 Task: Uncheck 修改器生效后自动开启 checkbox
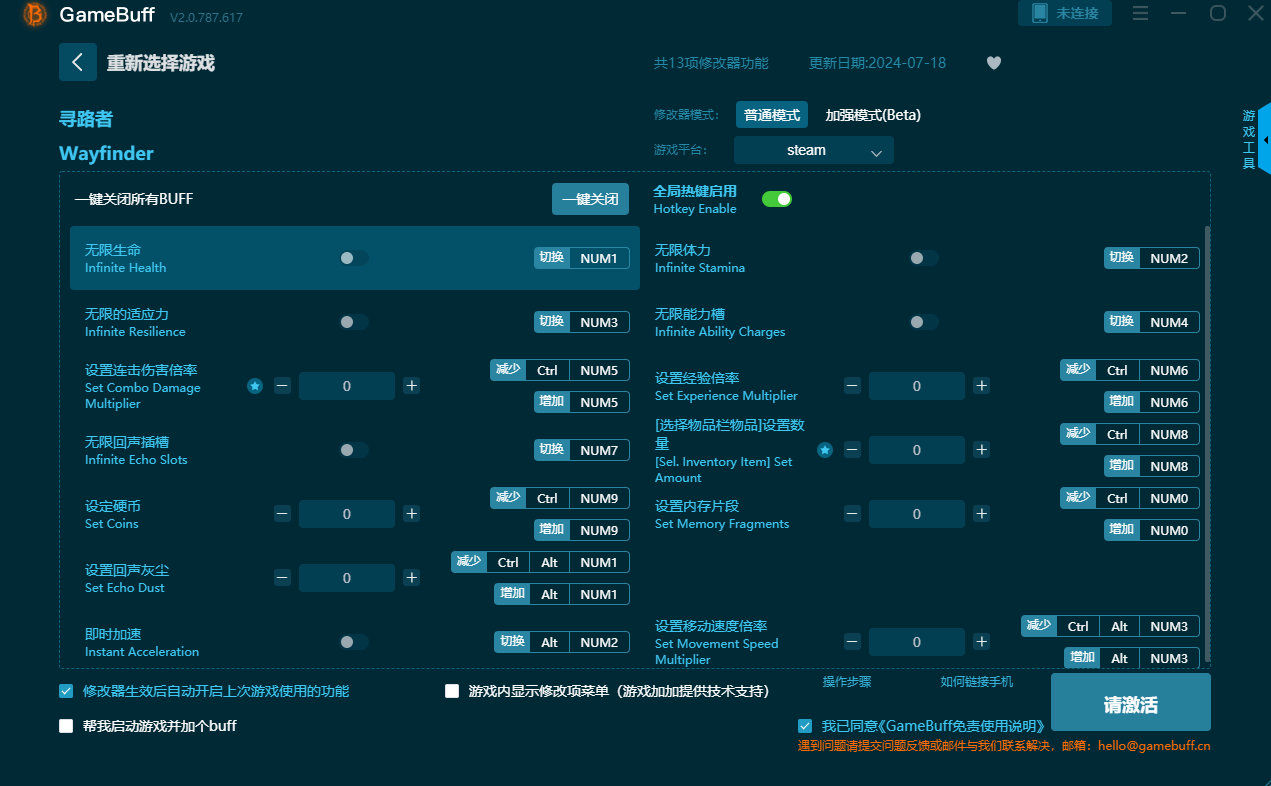[x=66, y=691]
